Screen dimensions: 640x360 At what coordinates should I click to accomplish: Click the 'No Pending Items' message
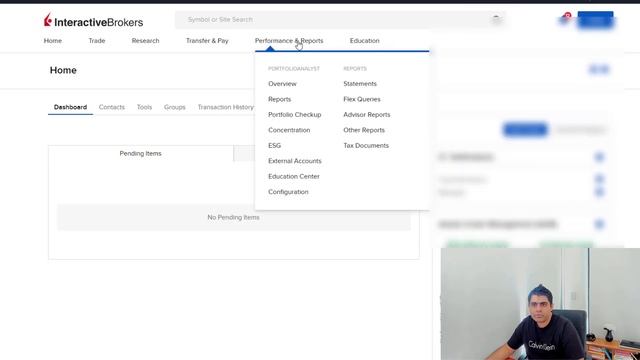233,218
